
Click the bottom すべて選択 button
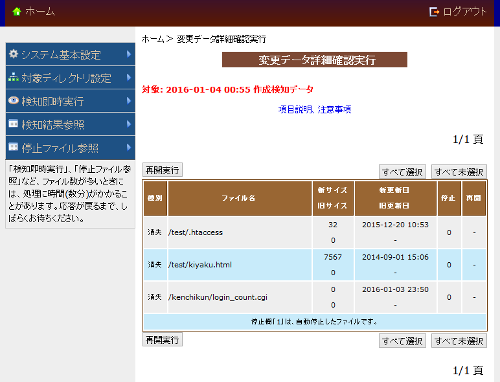[402, 341]
